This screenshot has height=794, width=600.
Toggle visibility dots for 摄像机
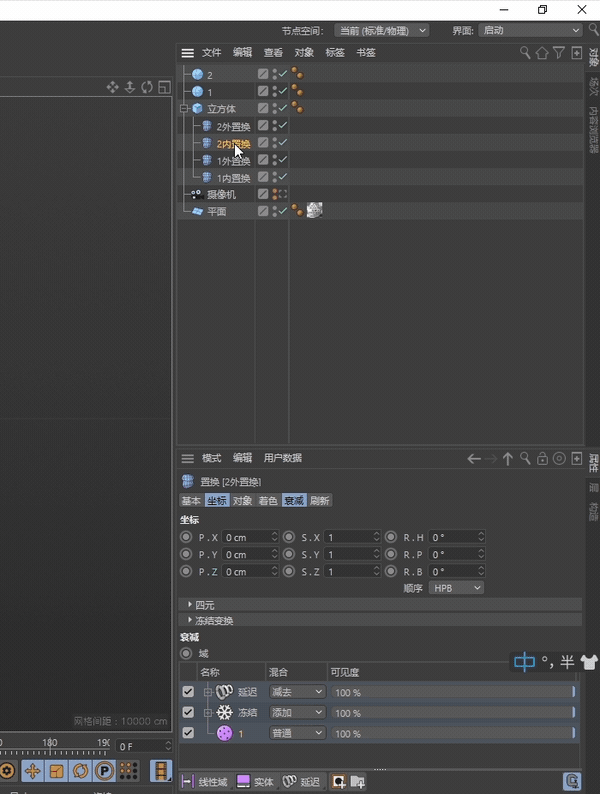[275, 194]
